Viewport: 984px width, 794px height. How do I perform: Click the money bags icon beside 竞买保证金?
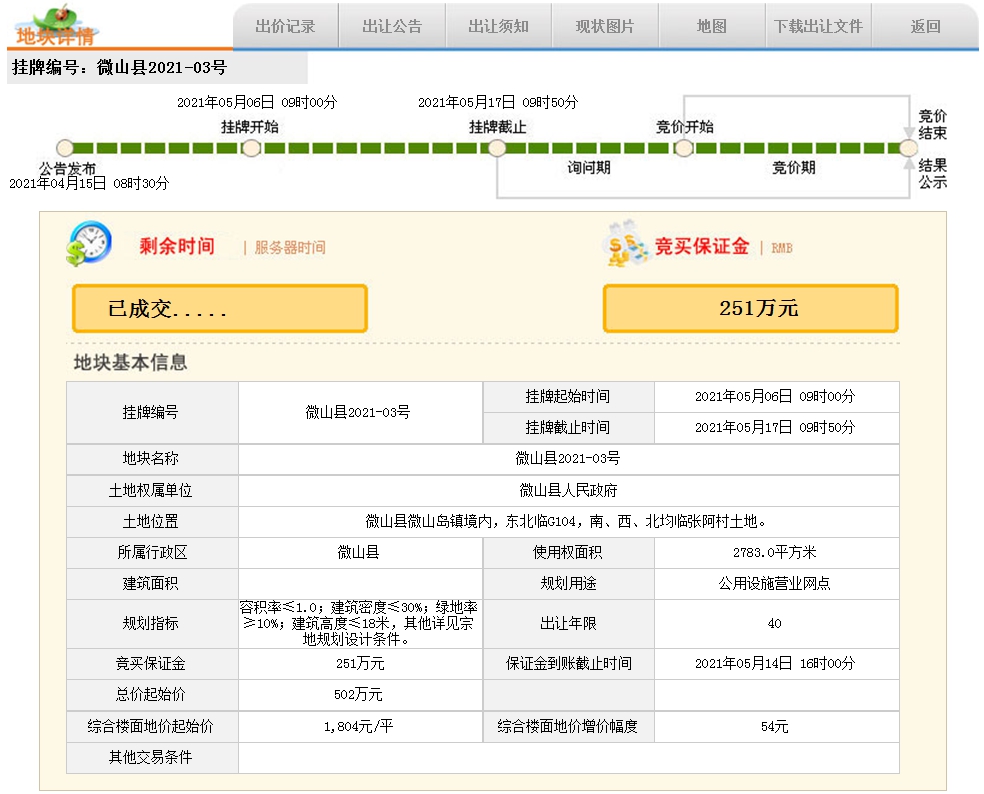point(624,244)
